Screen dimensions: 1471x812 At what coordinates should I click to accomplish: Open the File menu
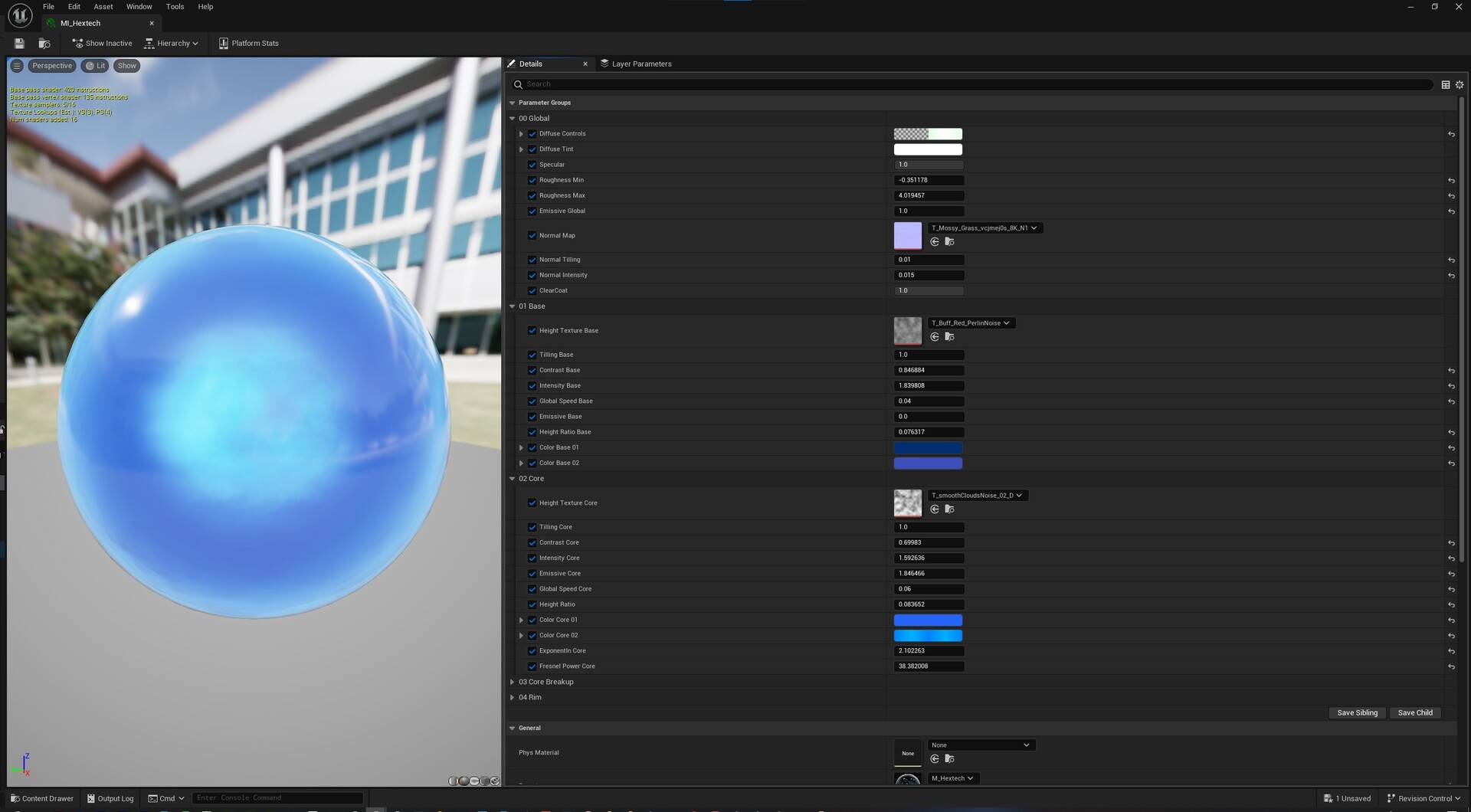pos(48,7)
